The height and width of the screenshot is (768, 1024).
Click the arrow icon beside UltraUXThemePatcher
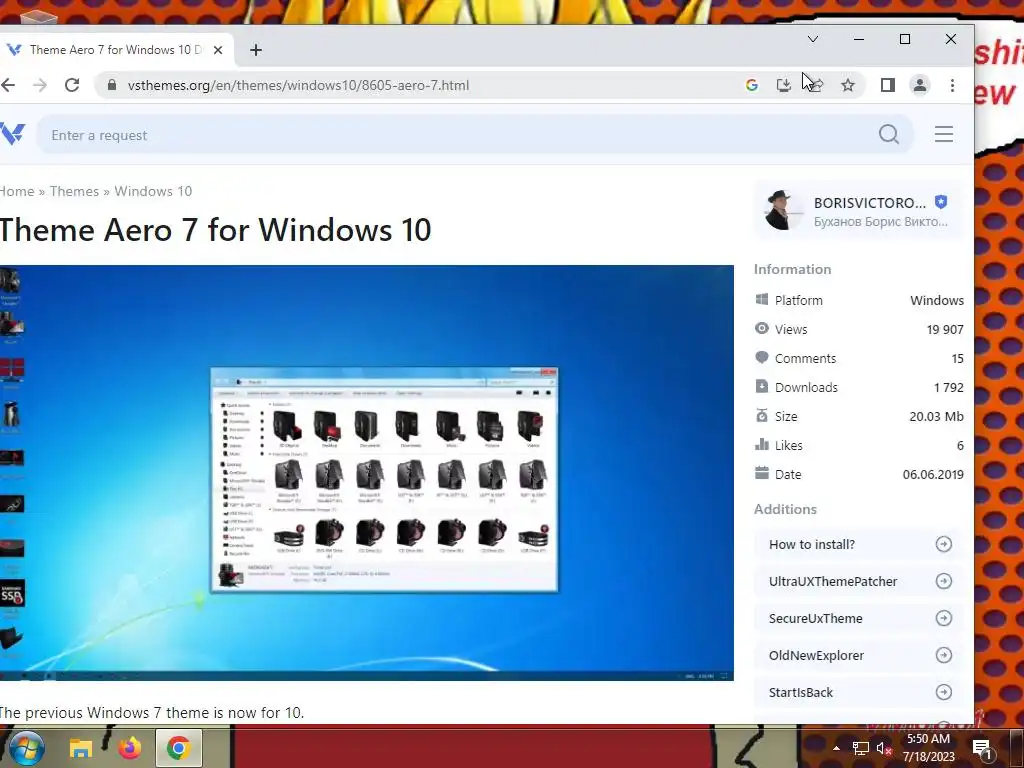point(944,581)
